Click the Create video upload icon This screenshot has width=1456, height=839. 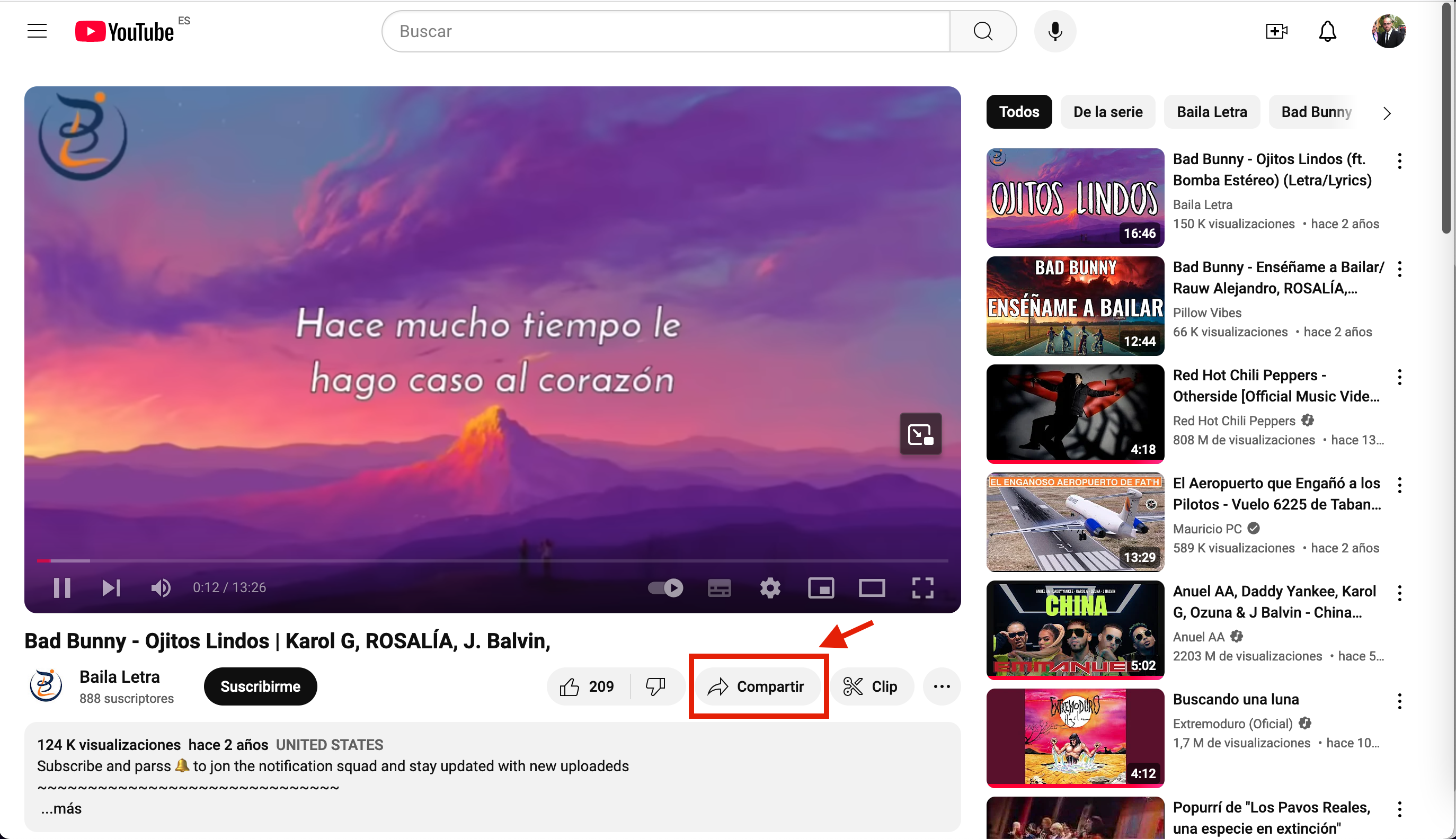click(1275, 31)
